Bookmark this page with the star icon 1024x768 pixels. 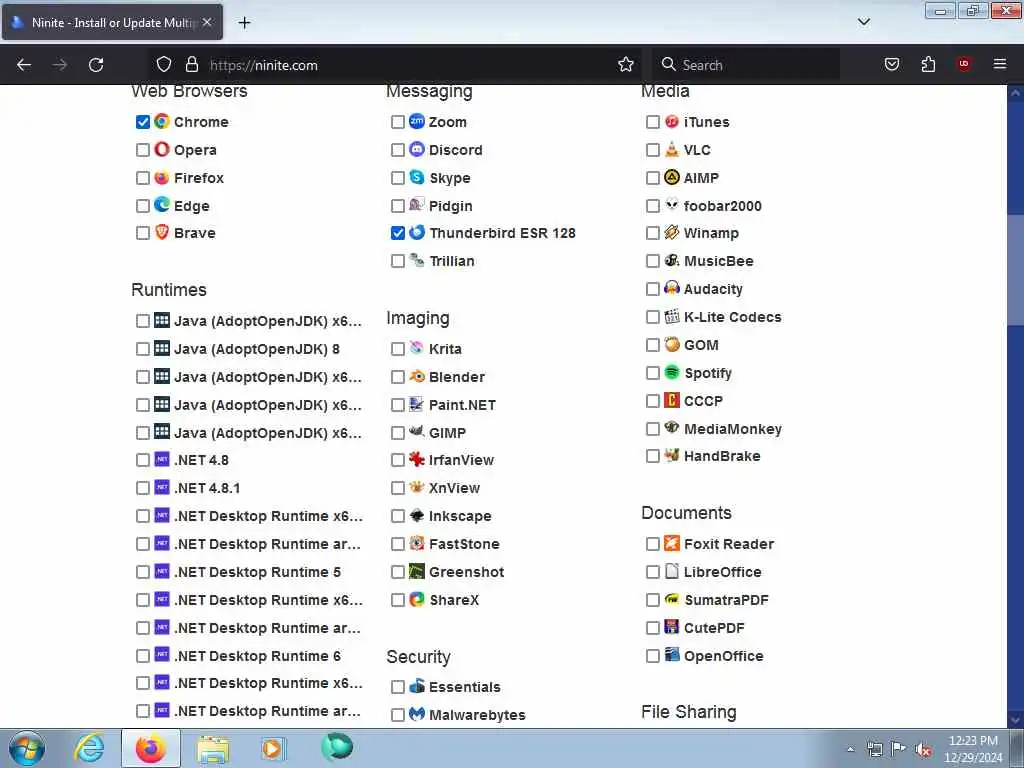[x=626, y=64]
